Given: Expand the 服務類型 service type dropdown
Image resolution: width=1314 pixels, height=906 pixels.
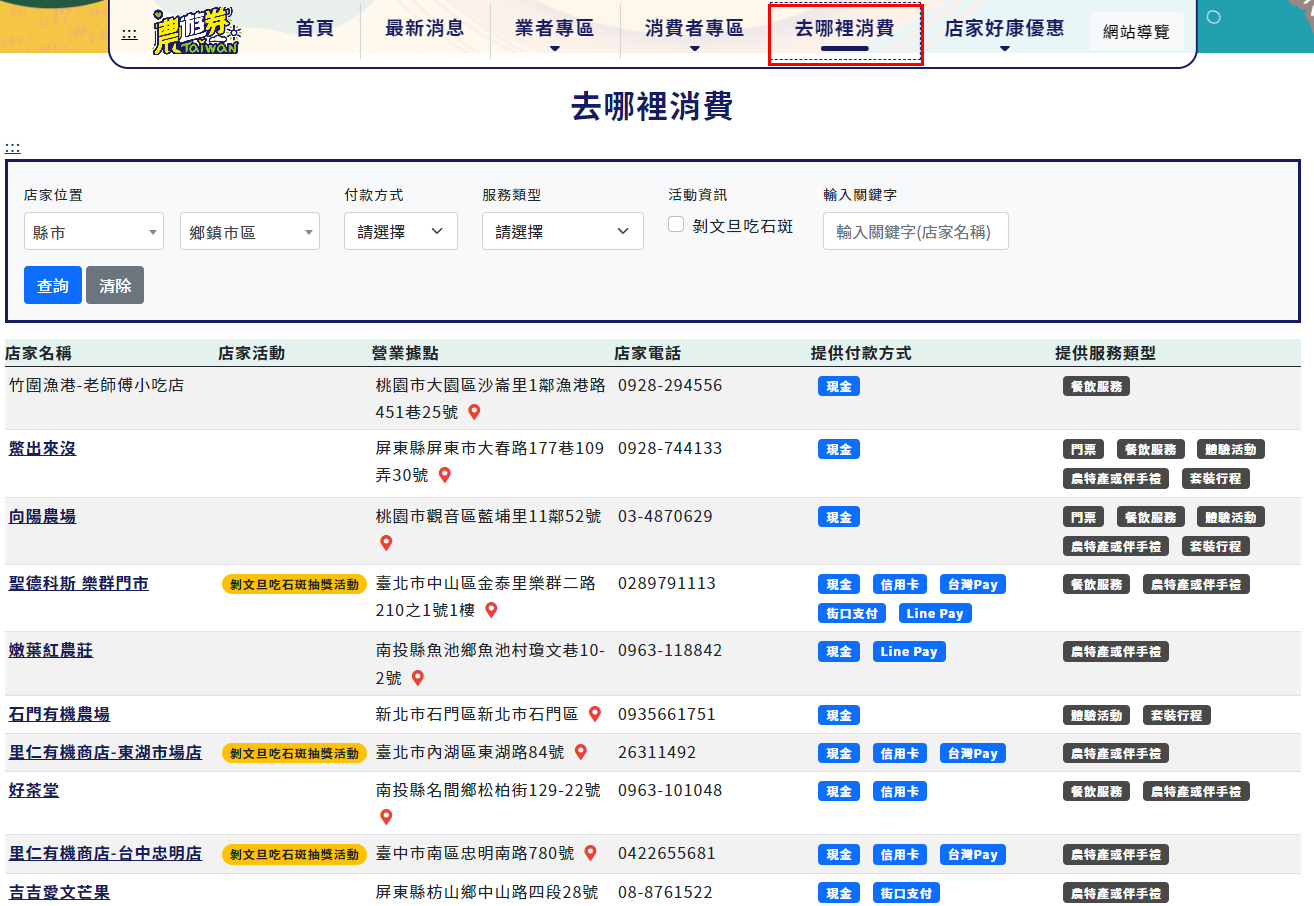Looking at the screenshot, I should tap(562, 232).
